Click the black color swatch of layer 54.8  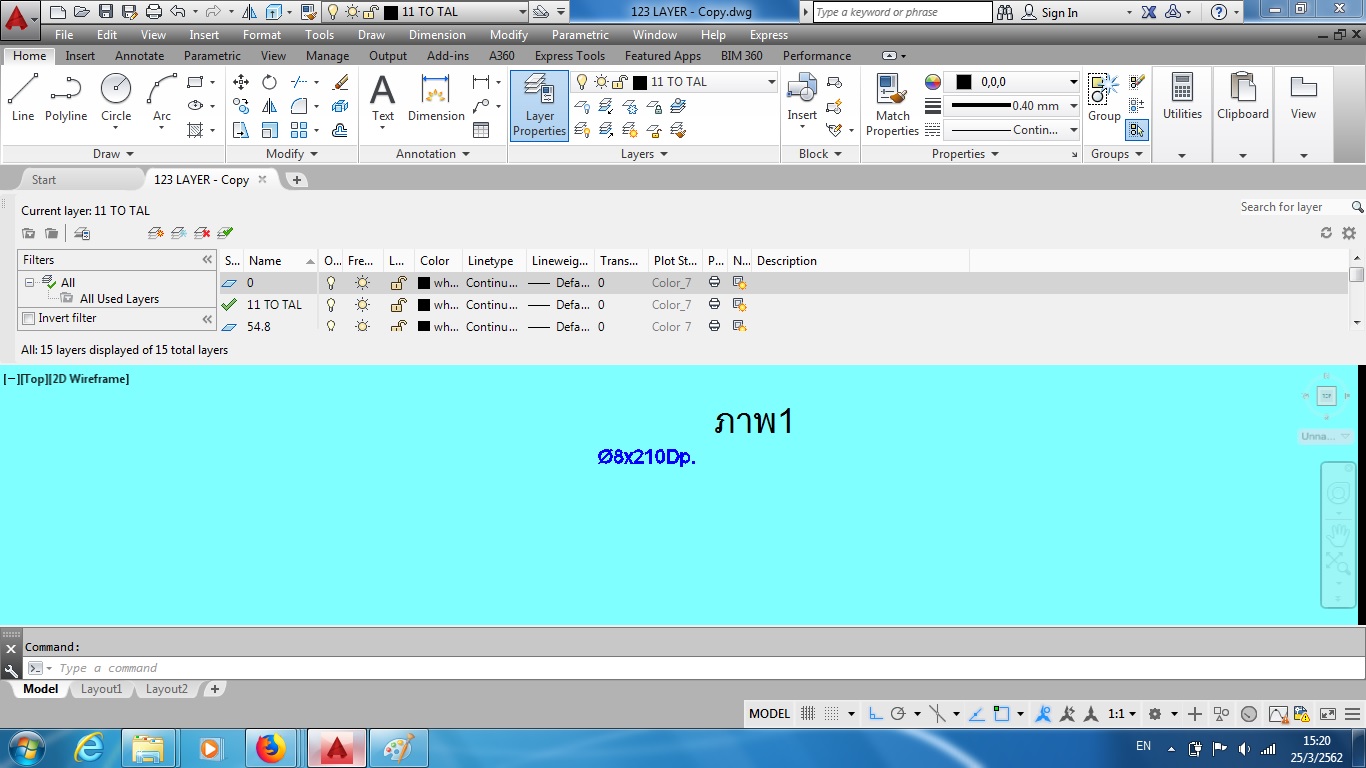(x=424, y=327)
